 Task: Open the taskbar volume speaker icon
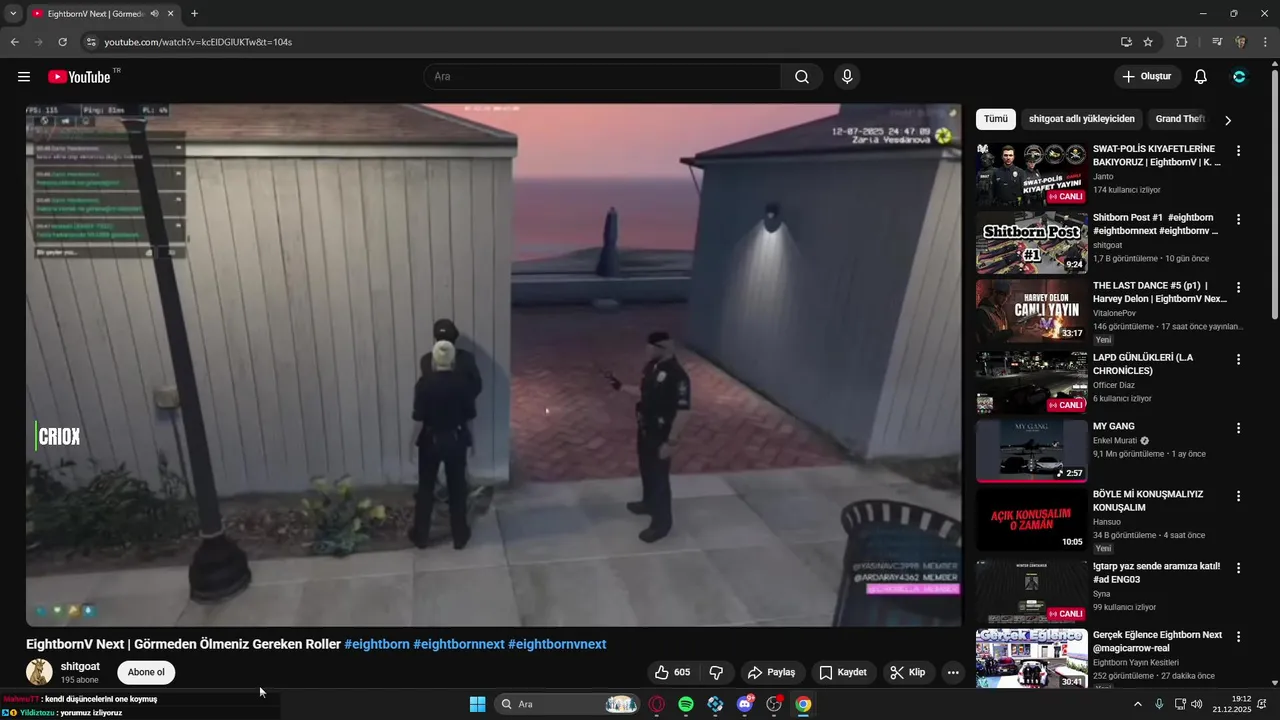1197,704
